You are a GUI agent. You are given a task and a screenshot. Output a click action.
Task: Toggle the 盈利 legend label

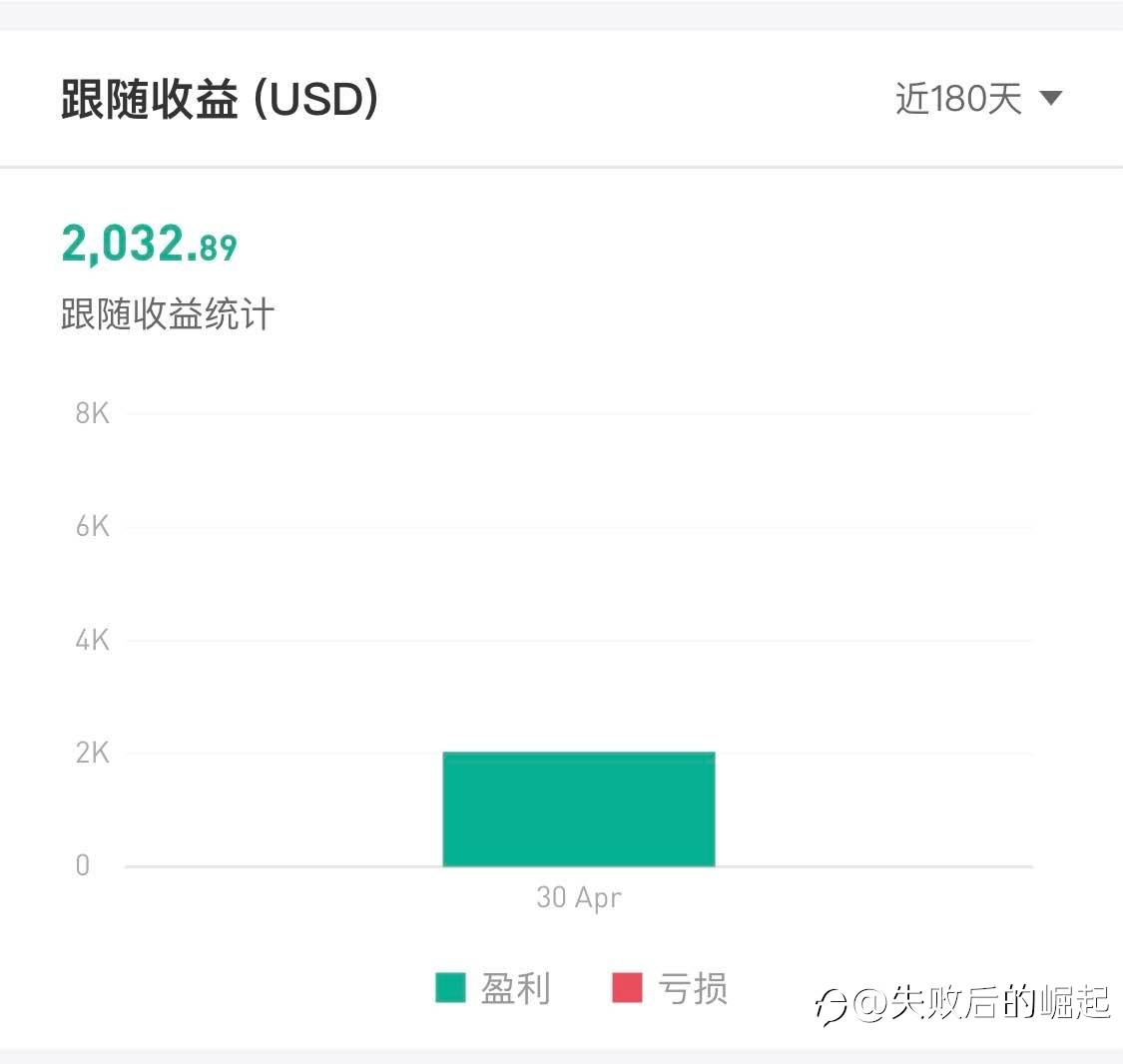tap(515, 988)
